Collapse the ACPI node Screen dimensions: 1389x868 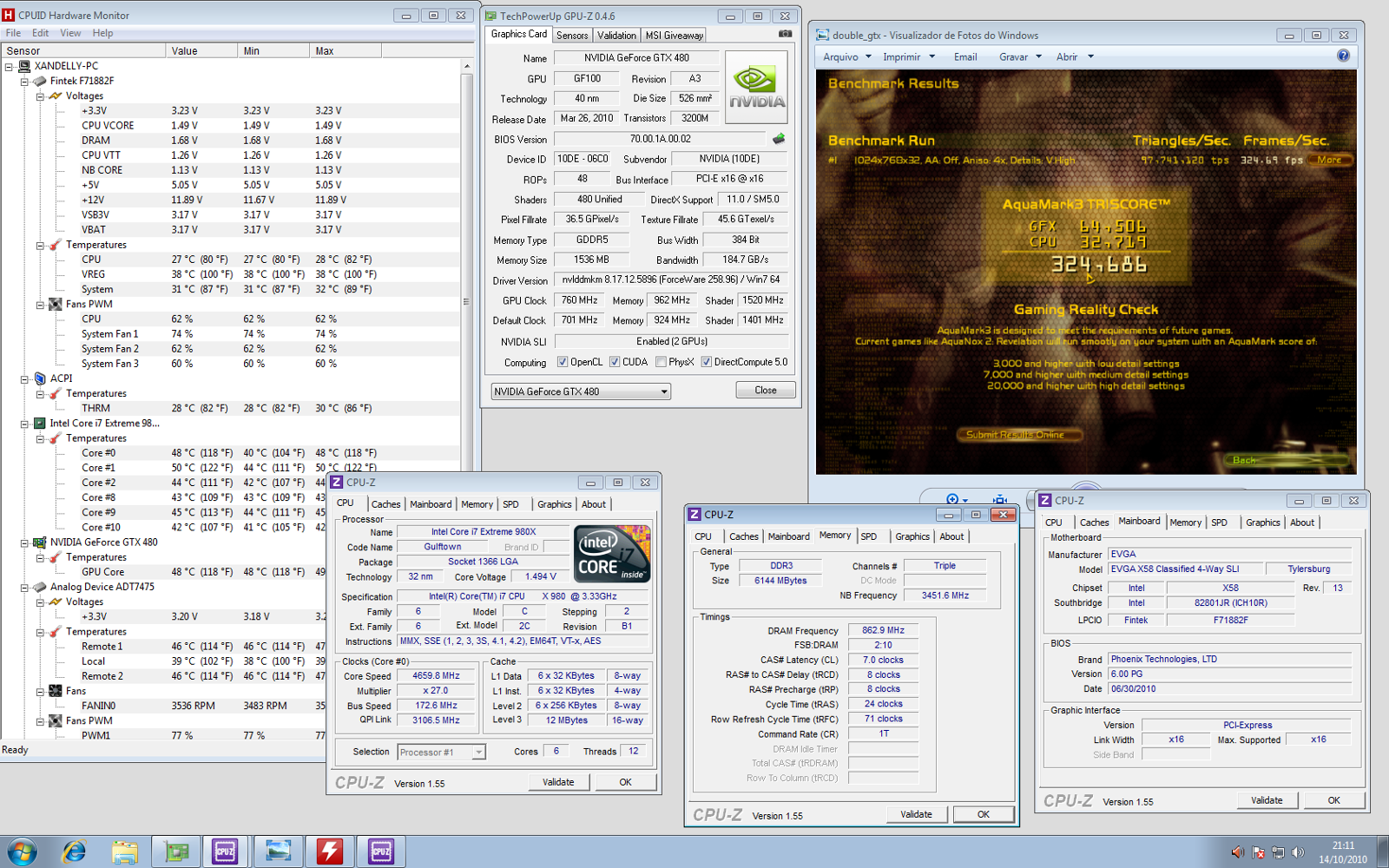click(x=24, y=379)
